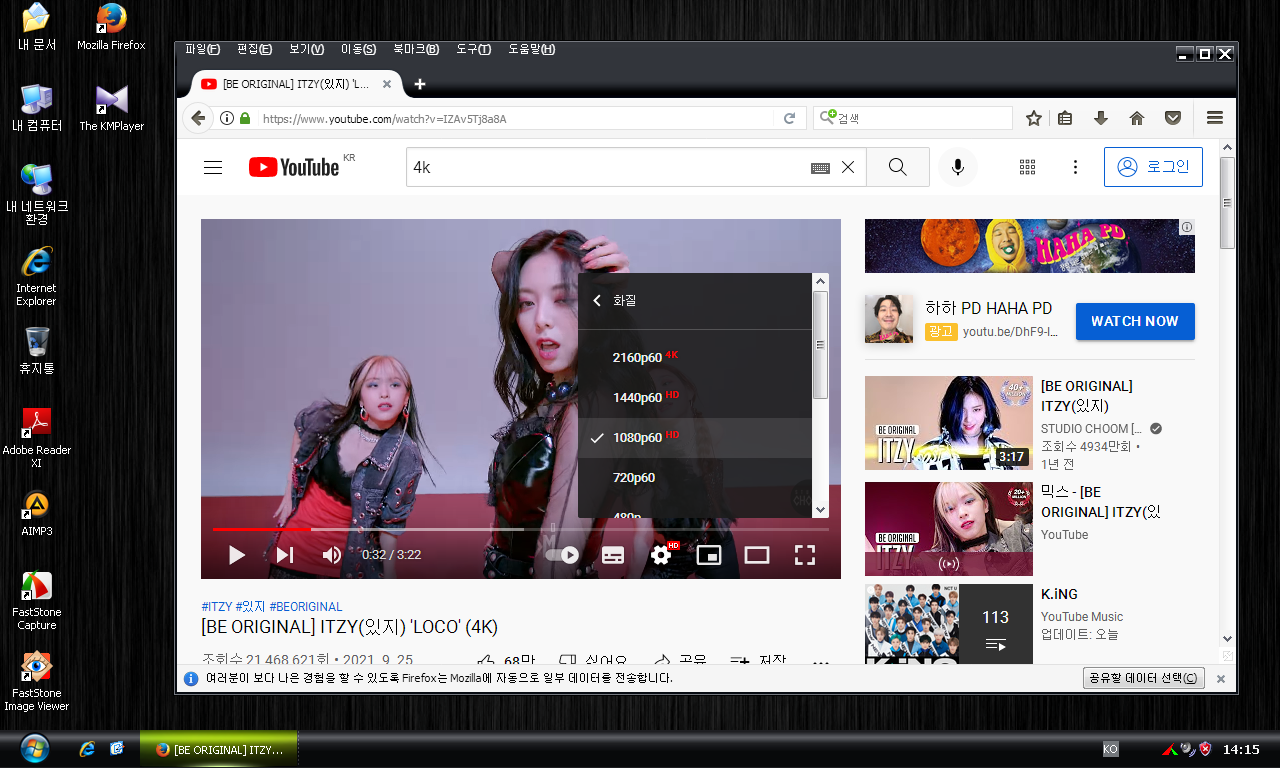The width and height of the screenshot is (1280, 768).
Task: Open the 도구 menu
Action: [x=474, y=49]
